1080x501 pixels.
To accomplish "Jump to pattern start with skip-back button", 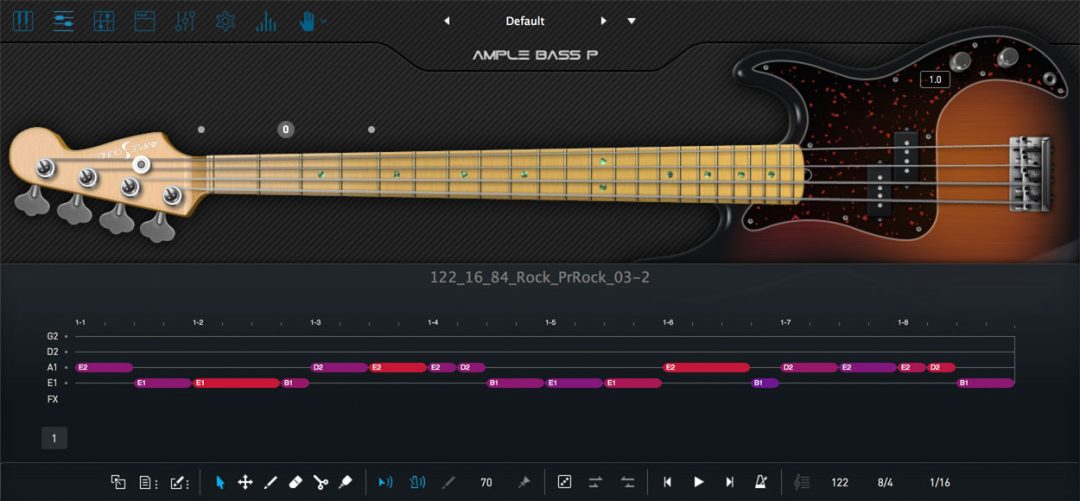I will pos(667,482).
